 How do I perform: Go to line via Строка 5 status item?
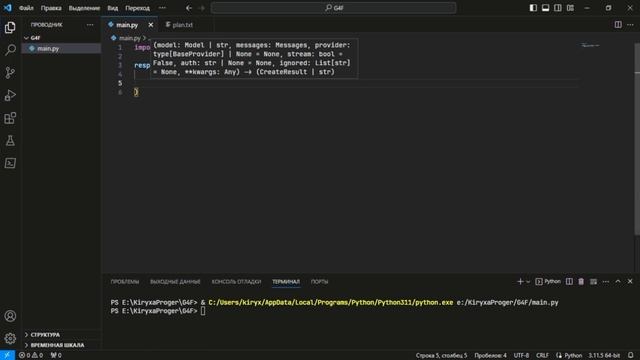441,356
